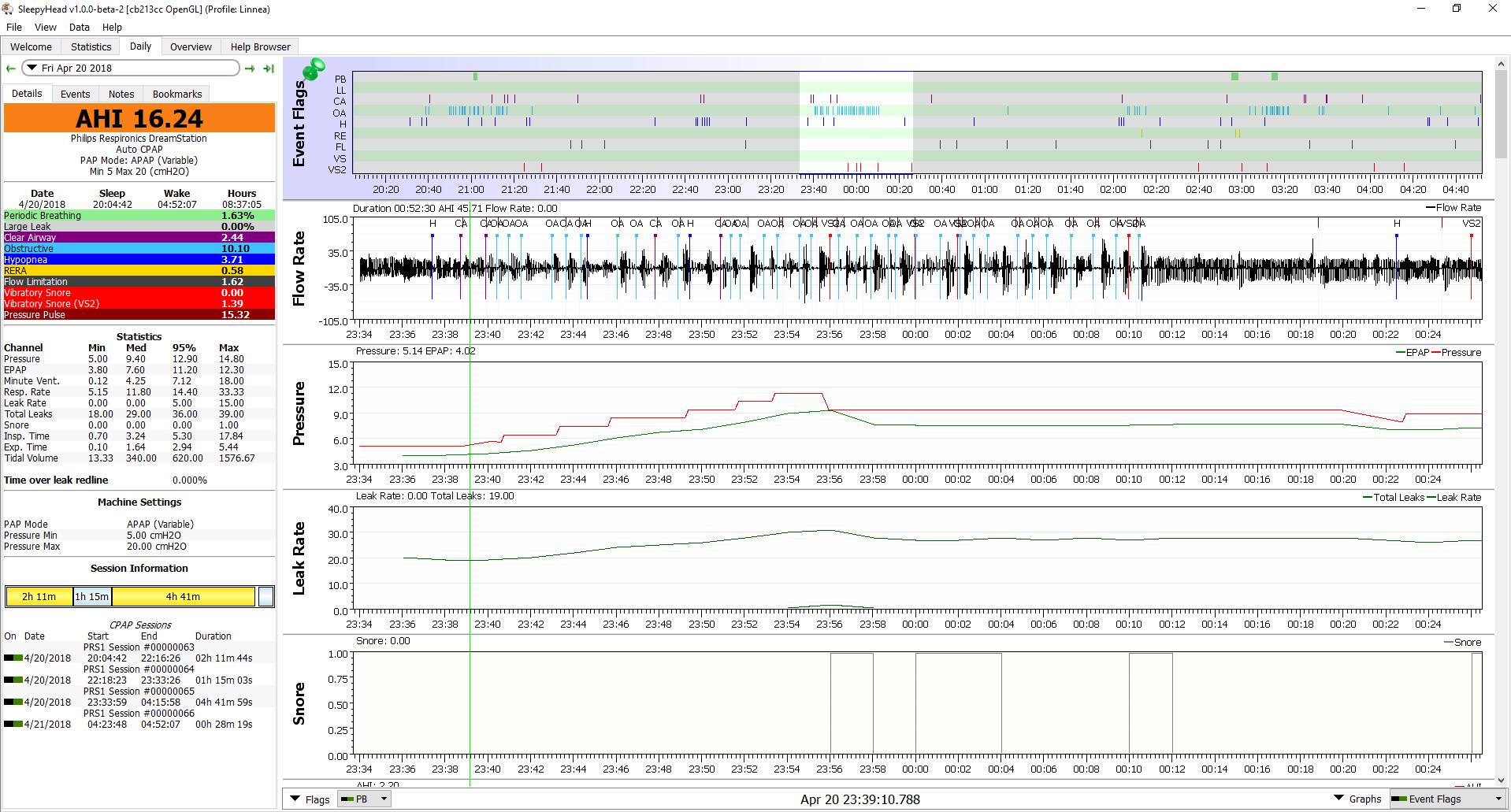Click the graph area vertical scrollbar thumb
Image resolution: width=1511 pixels, height=812 pixels.
(x=1501, y=114)
